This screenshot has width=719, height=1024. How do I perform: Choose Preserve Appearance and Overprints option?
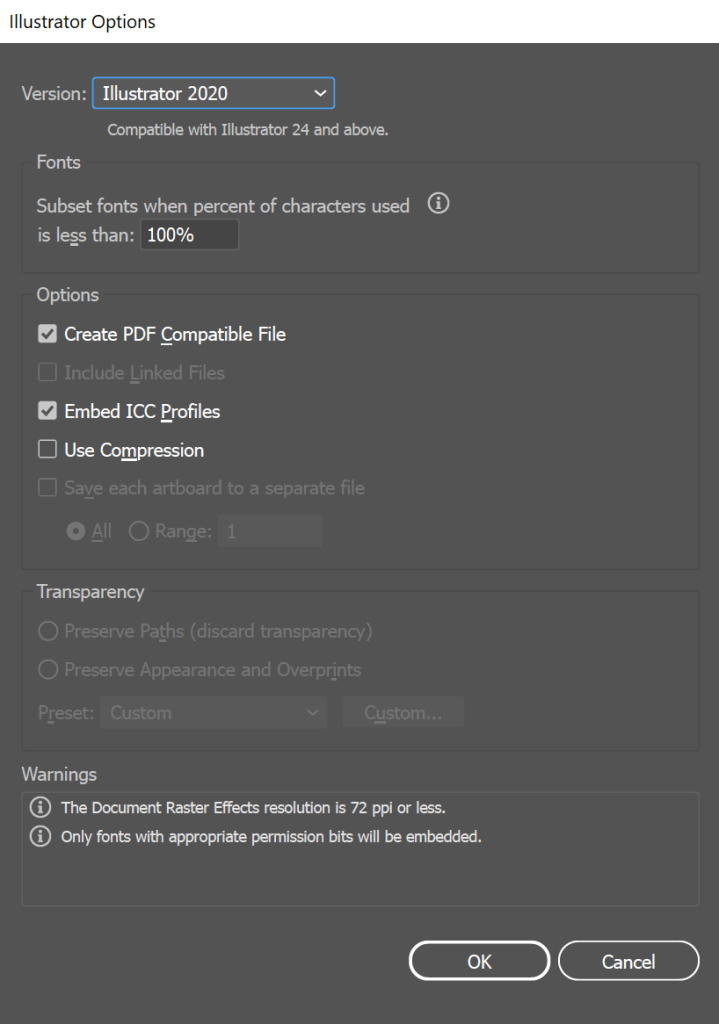(x=48, y=670)
